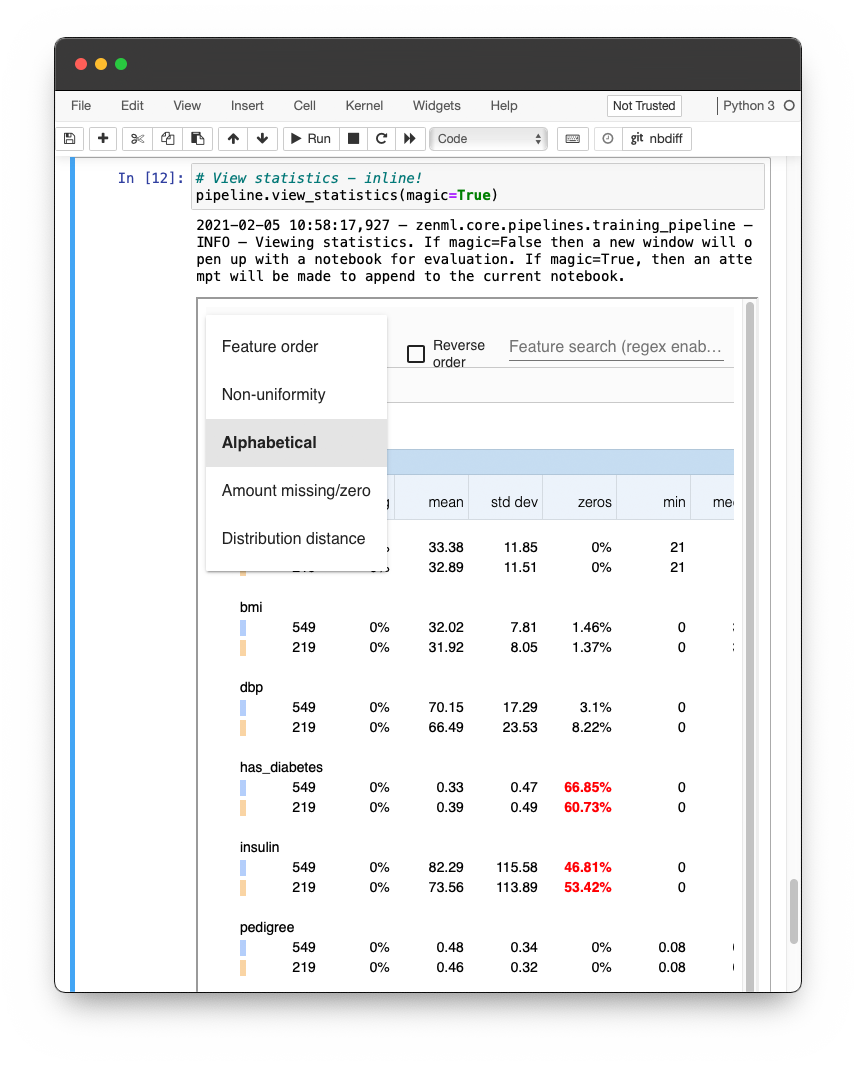Click the blue swatch in insulin row

tap(243, 867)
